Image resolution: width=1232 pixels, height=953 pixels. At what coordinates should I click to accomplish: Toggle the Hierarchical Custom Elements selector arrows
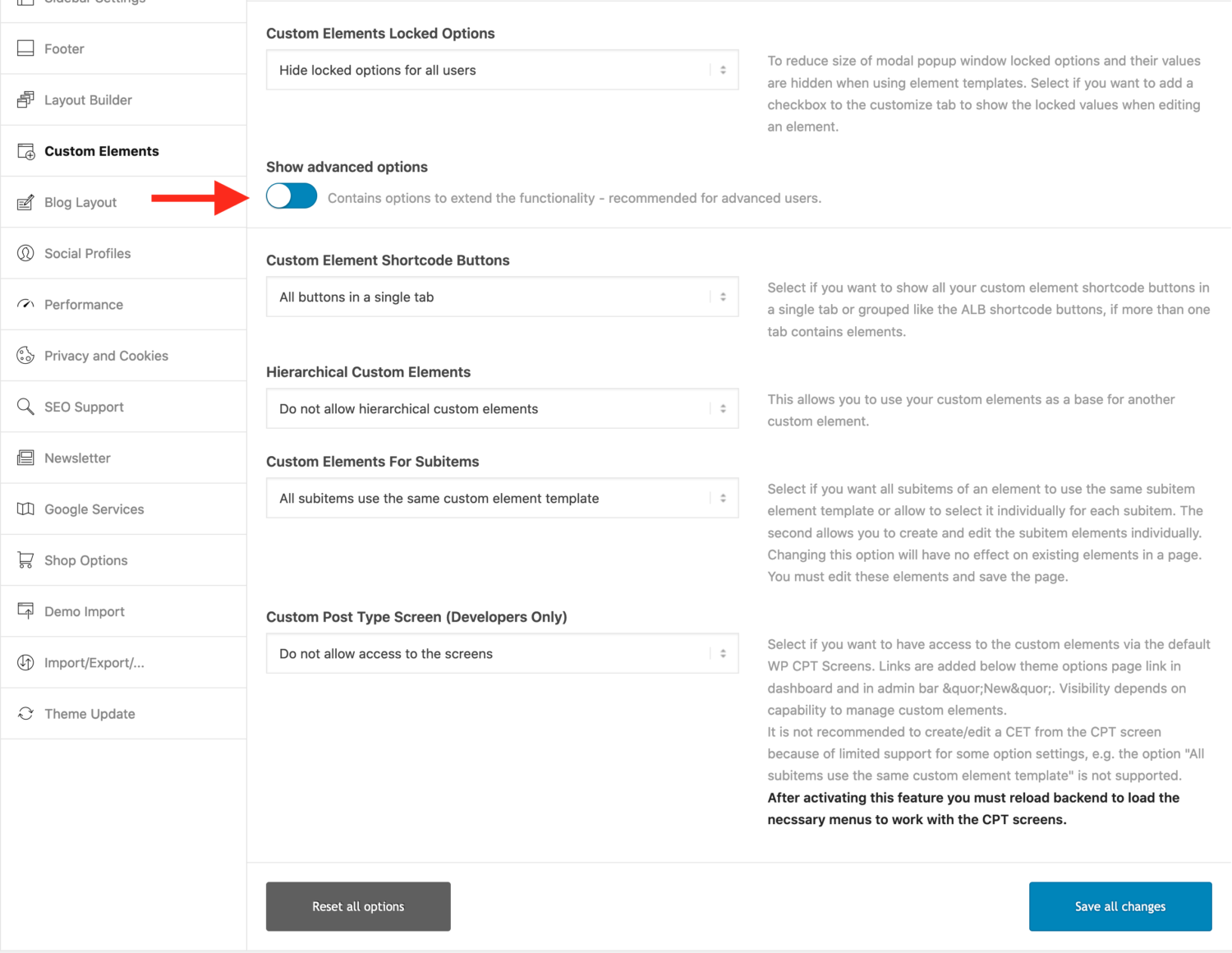(722, 408)
